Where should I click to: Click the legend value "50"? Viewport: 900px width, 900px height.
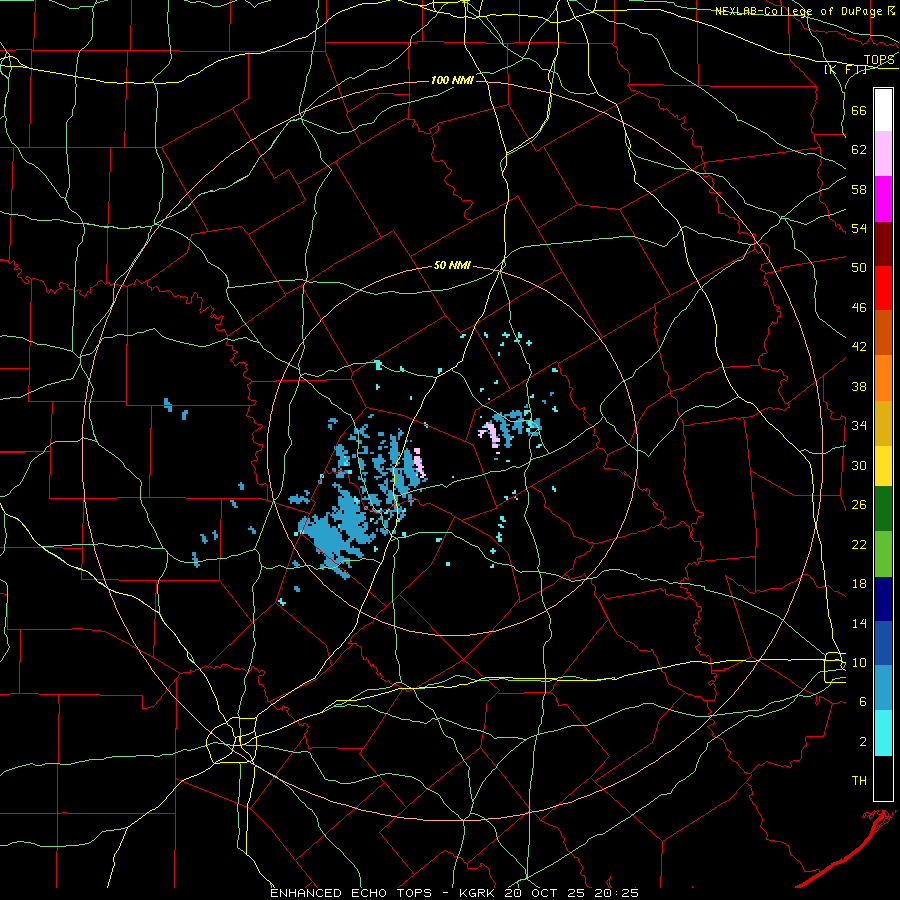(x=859, y=267)
